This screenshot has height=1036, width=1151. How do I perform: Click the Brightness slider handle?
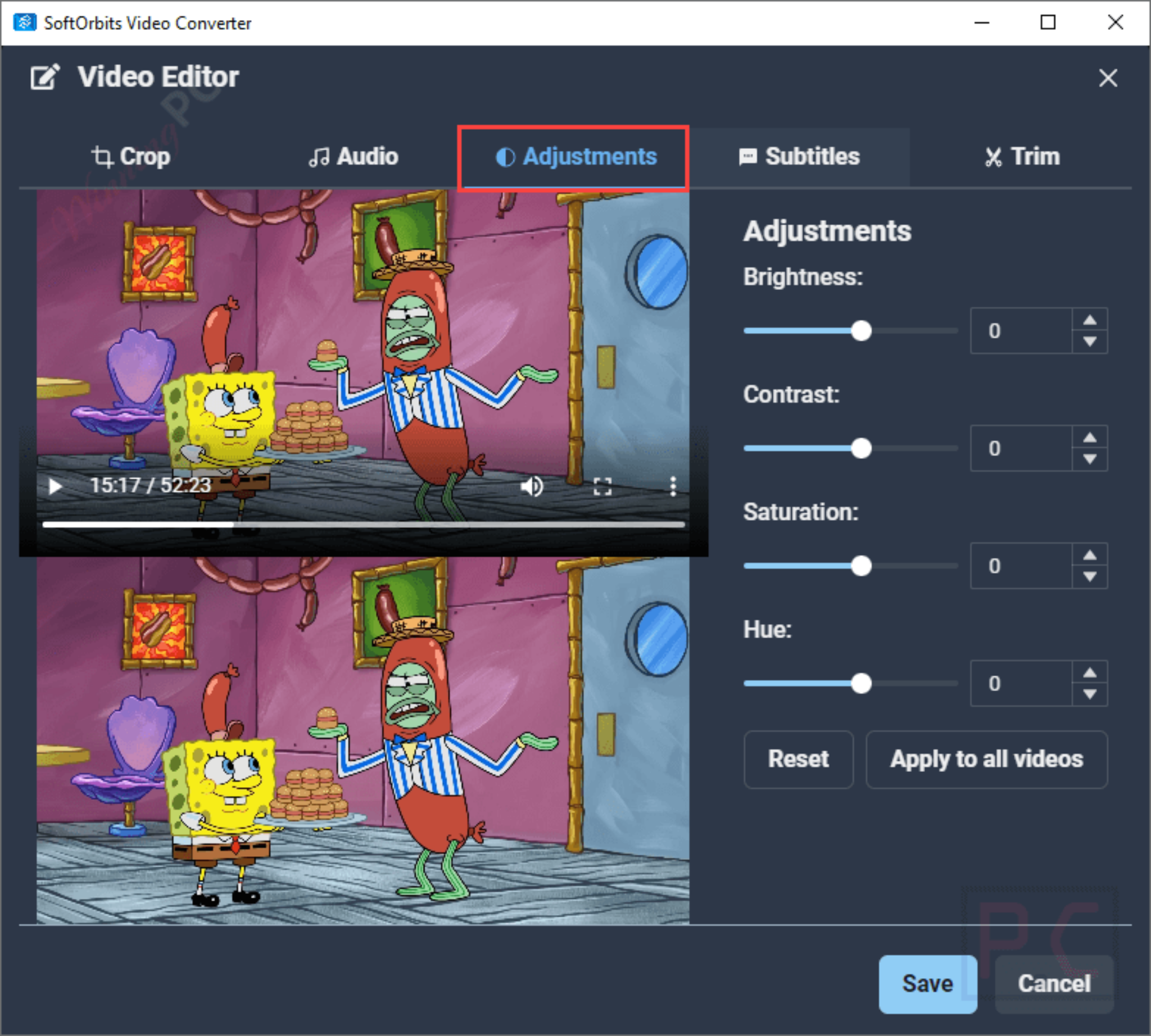pos(861,331)
